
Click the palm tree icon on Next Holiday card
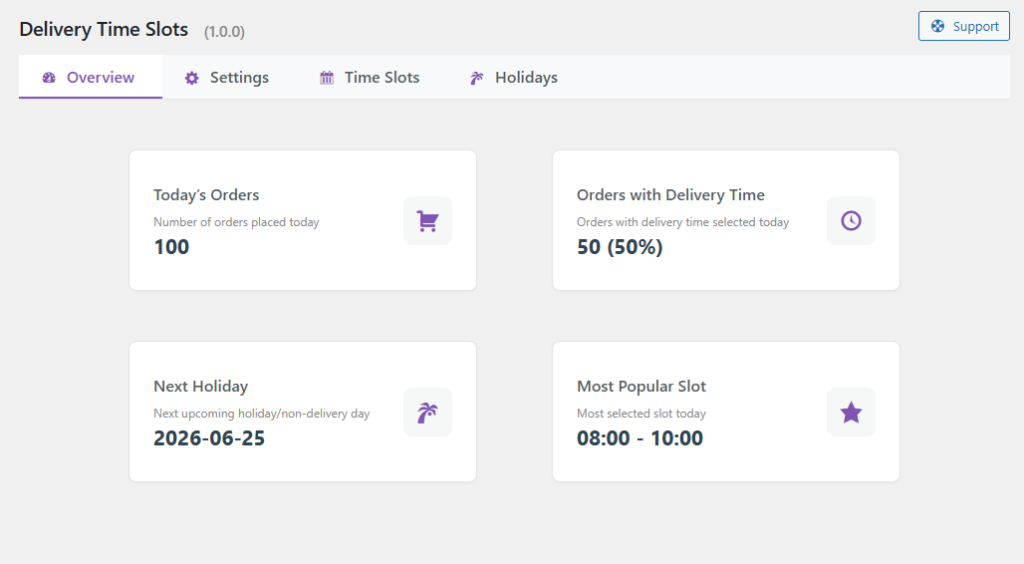click(428, 412)
